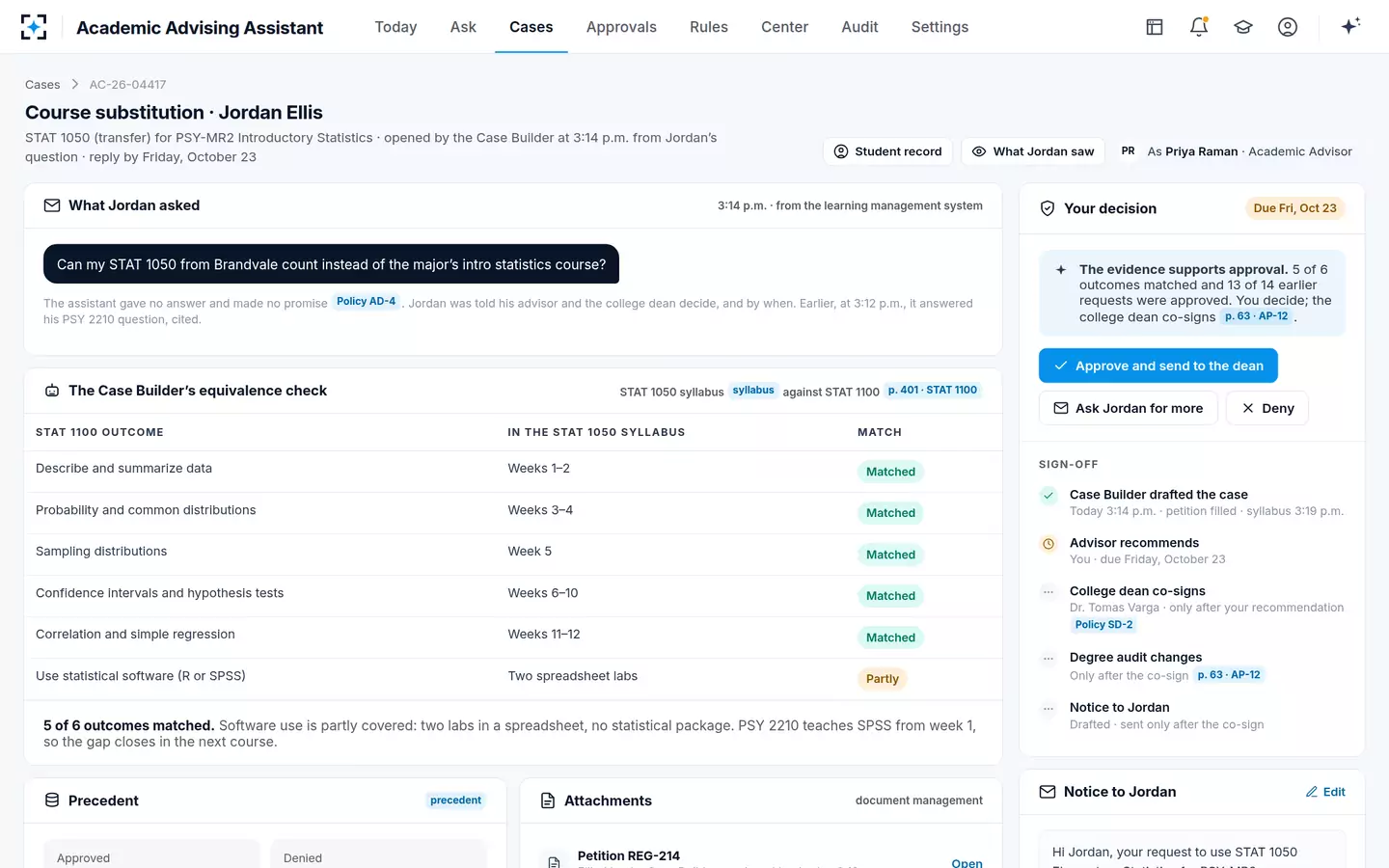
Task: Click the Precedent database icon
Action: (52, 800)
